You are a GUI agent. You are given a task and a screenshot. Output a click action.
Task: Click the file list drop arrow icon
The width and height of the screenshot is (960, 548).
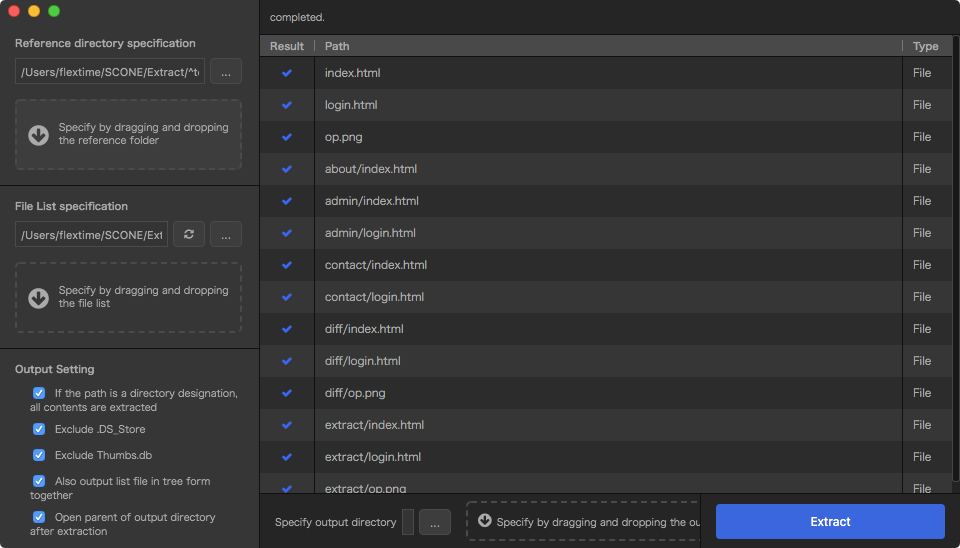tap(39, 298)
